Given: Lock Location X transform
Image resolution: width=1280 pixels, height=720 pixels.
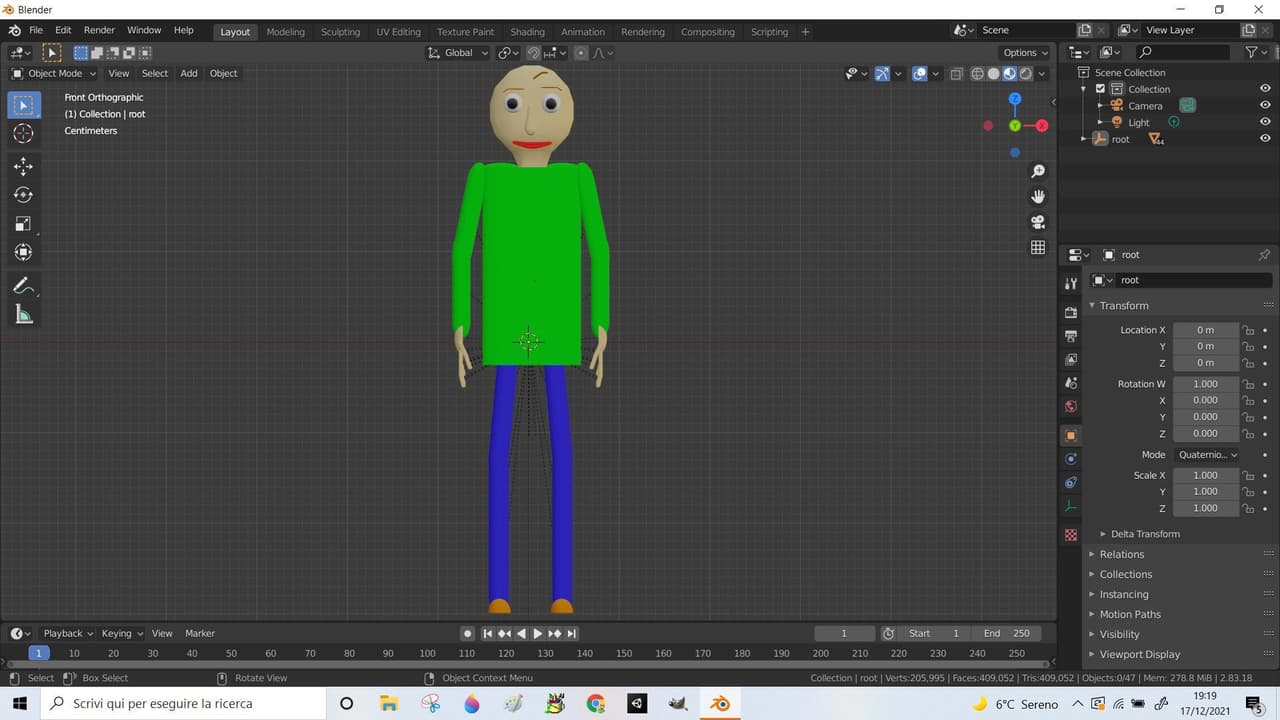Looking at the screenshot, I should click(1248, 330).
